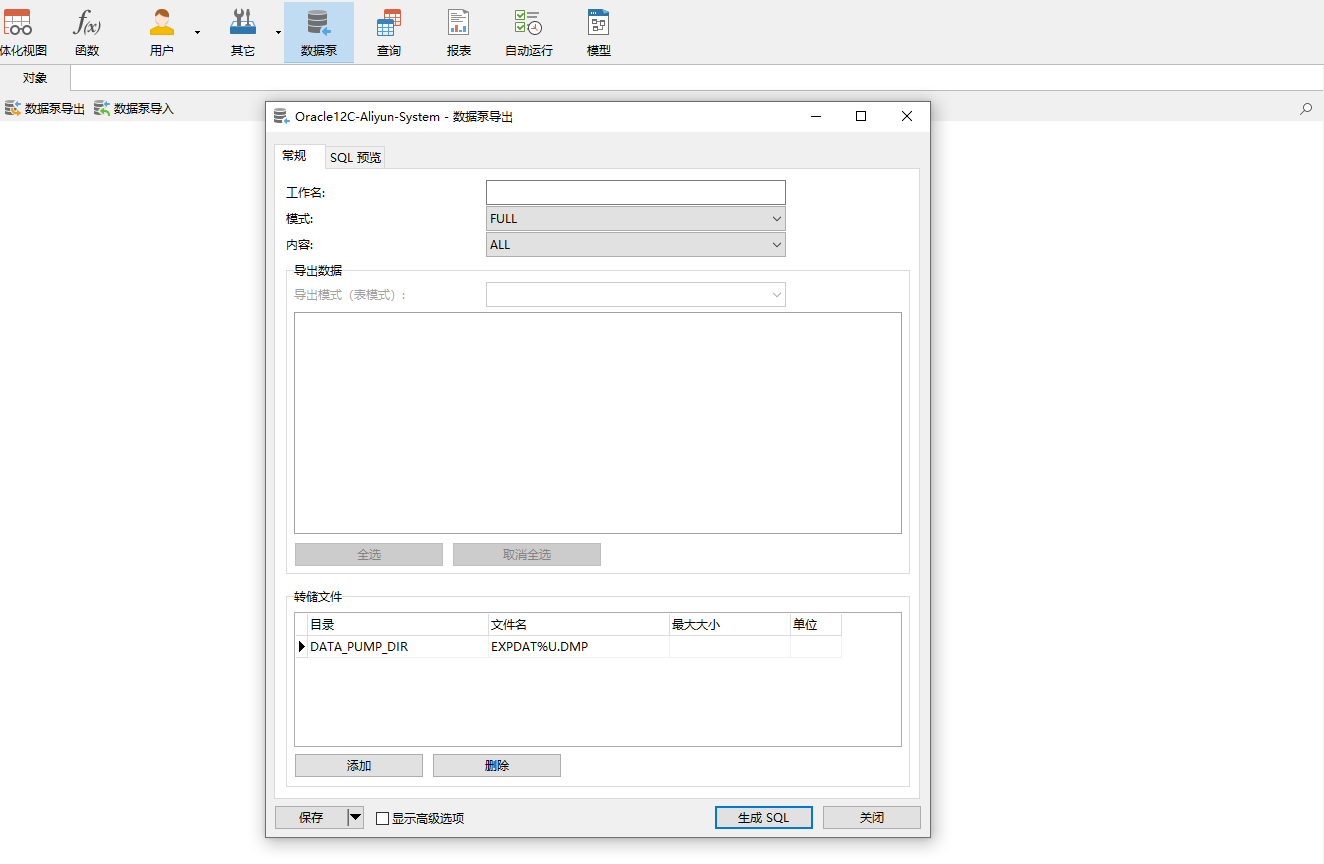
Task: Click the Job name (工作名) input field
Action: coord(636,192)
